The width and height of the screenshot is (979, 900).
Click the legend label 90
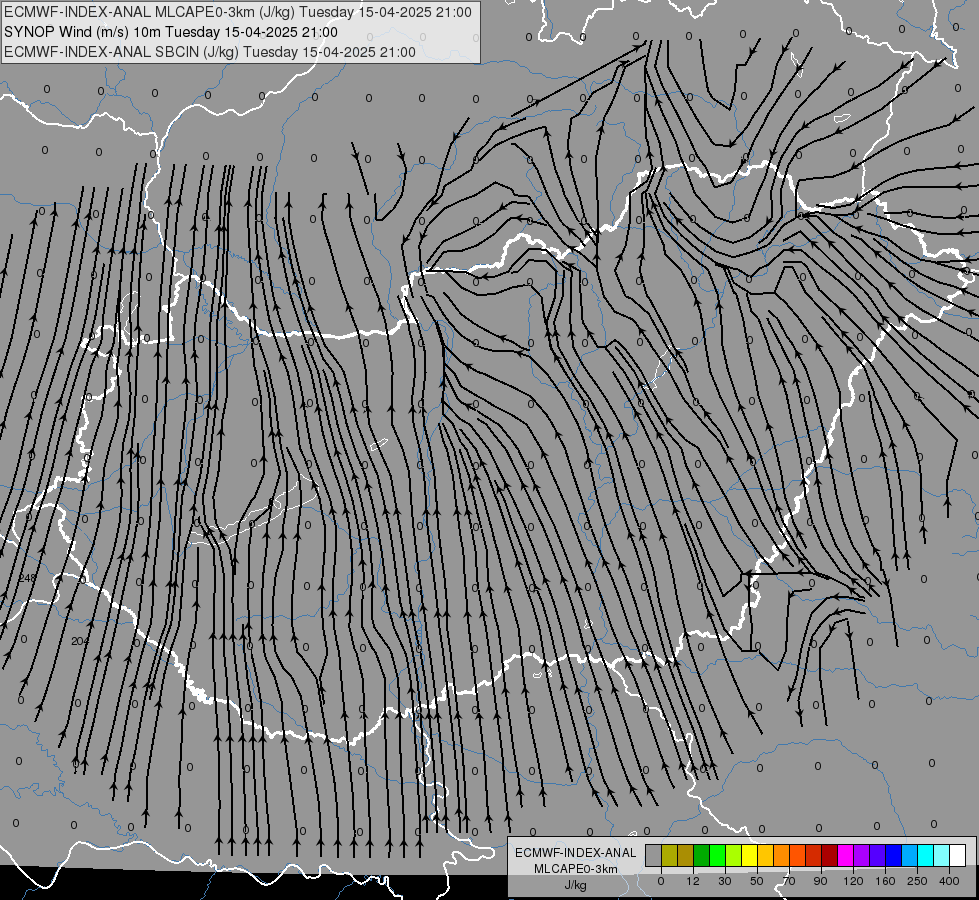point(820,881)
